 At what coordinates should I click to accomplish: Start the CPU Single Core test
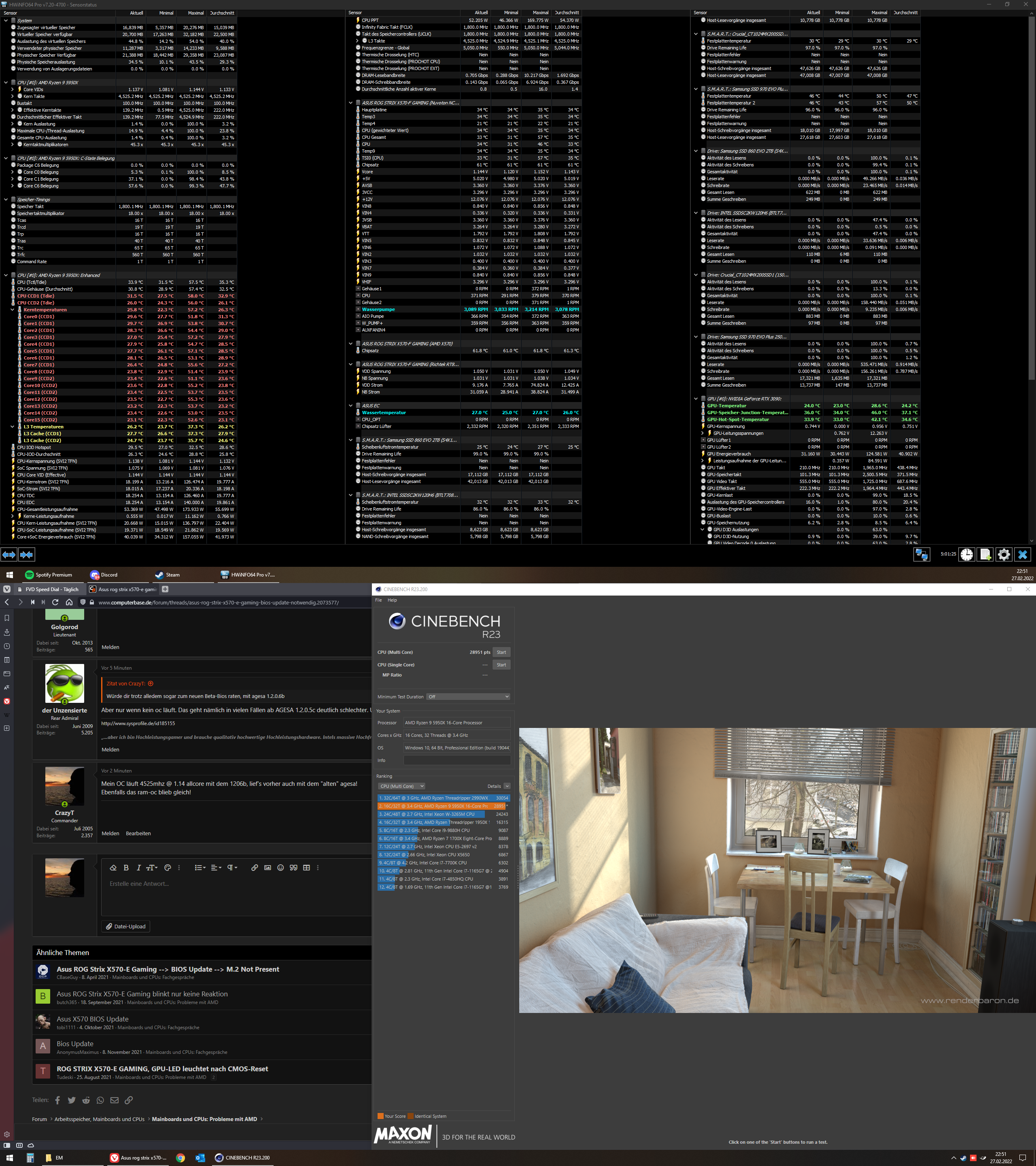(501, 664)
